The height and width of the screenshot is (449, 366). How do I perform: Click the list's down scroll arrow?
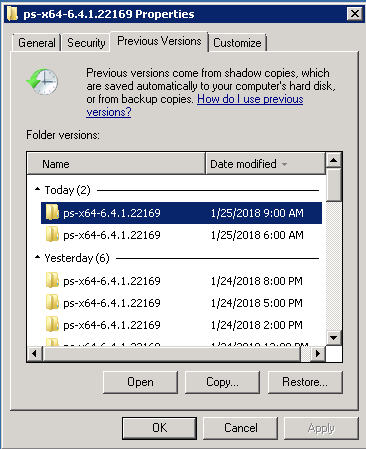334,338
